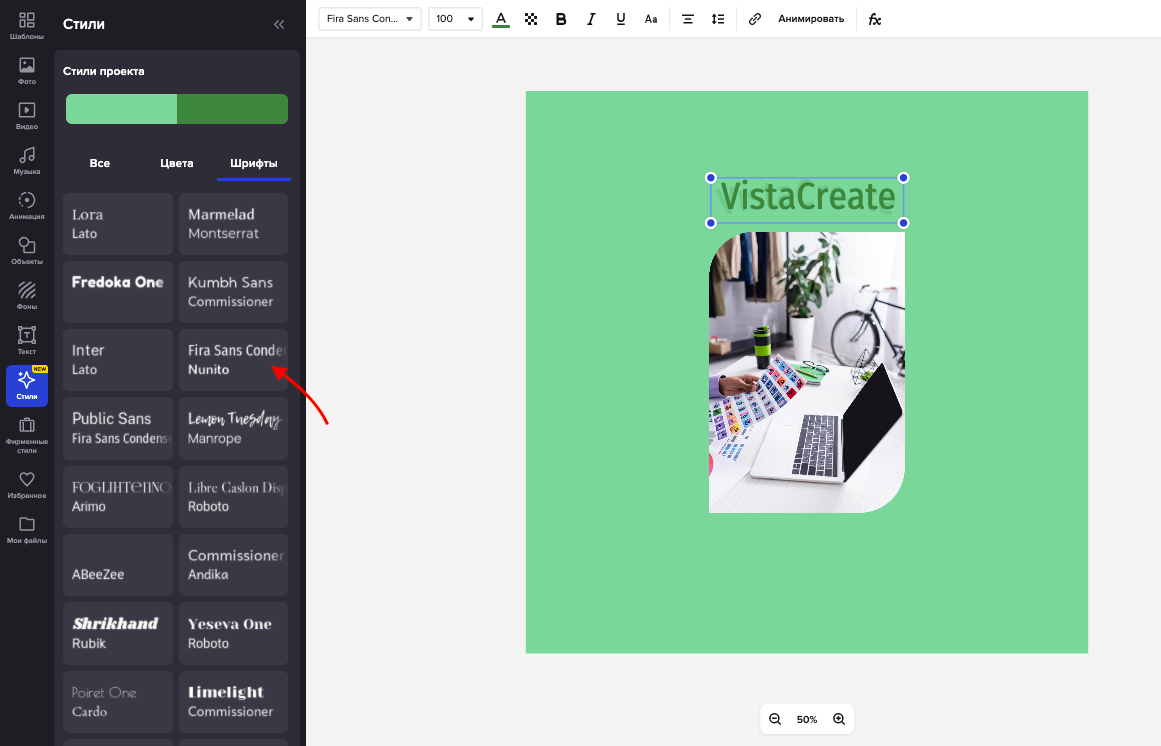The height and width of the screenshot is (746, 1161).
Task: Apply the ABeeZee font style
Action: [x=118, y=565]
